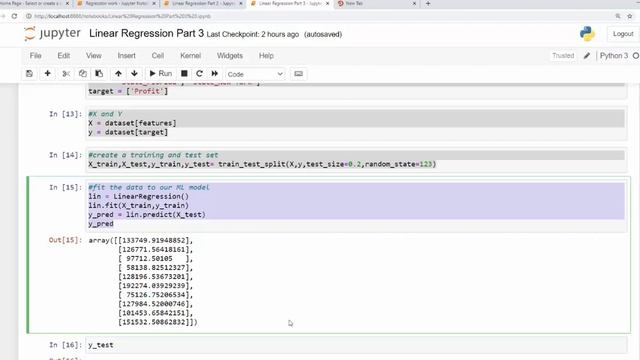Switch to Linear Regression Part 2 tab

click(203, 4)
